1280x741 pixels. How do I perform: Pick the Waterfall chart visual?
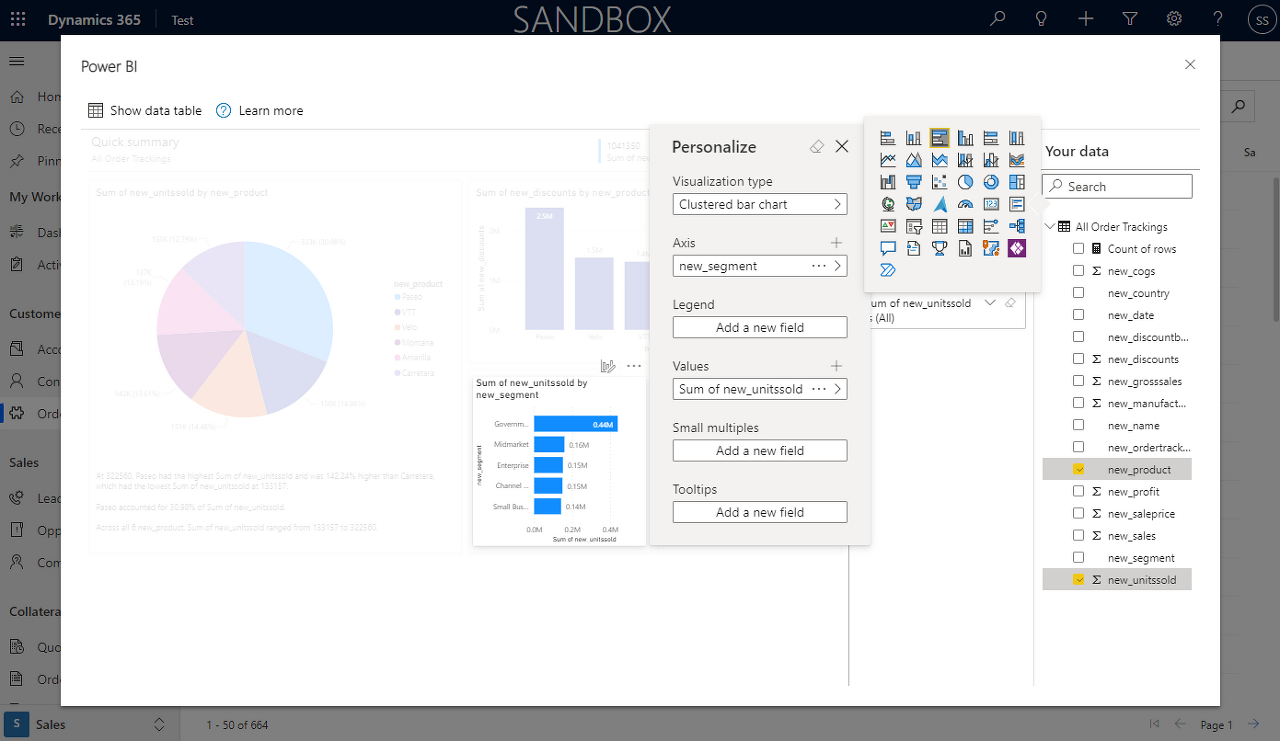[887, 182]
